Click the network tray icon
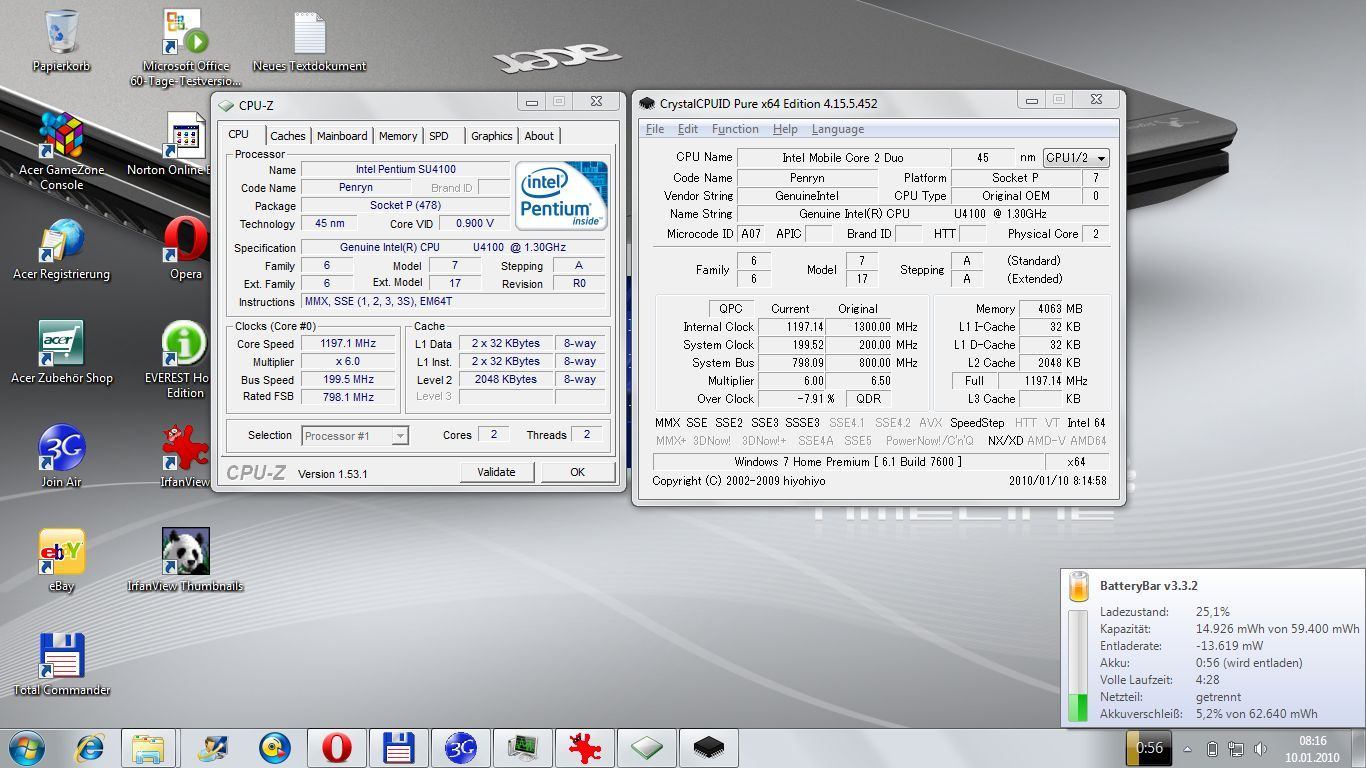The height and width of the screenshot is (768, 1366). [1237, 748]
